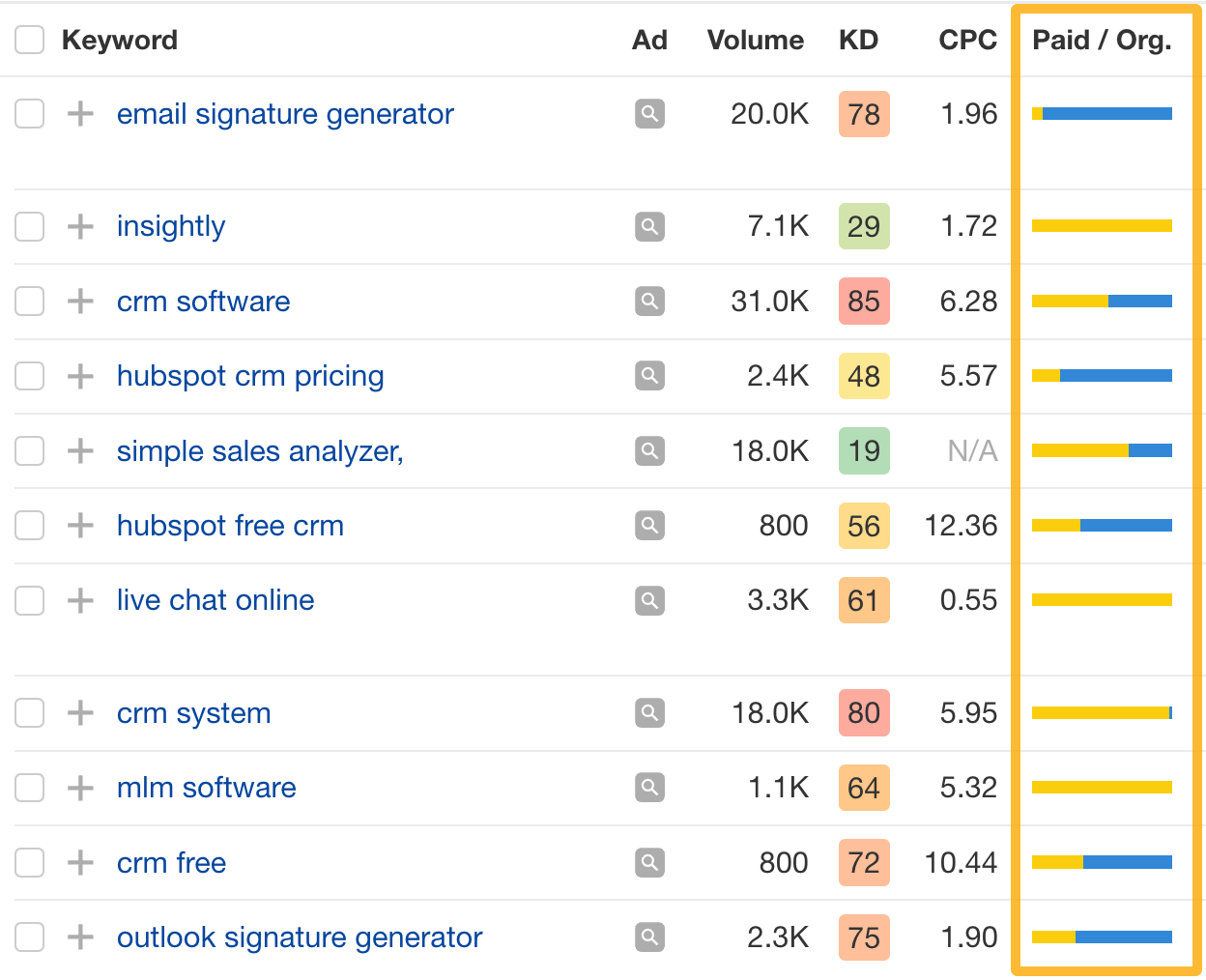The width and height of the screenshot is (1206, 980).
Task: Expand details for simple sales analyzer keyword
Action: (79, 450)
